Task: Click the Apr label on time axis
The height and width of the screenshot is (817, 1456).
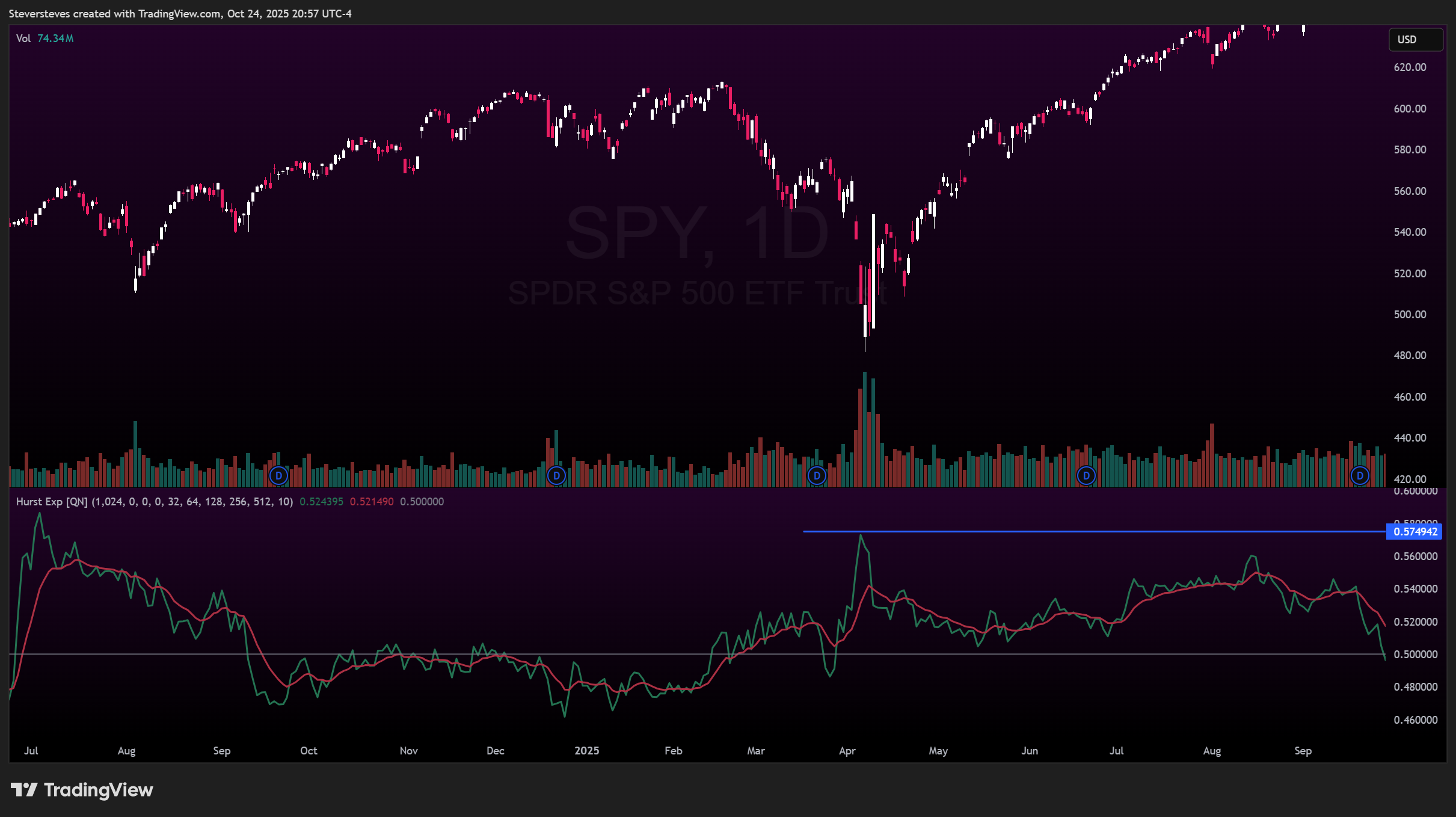Action: click(x=847, y=751)
